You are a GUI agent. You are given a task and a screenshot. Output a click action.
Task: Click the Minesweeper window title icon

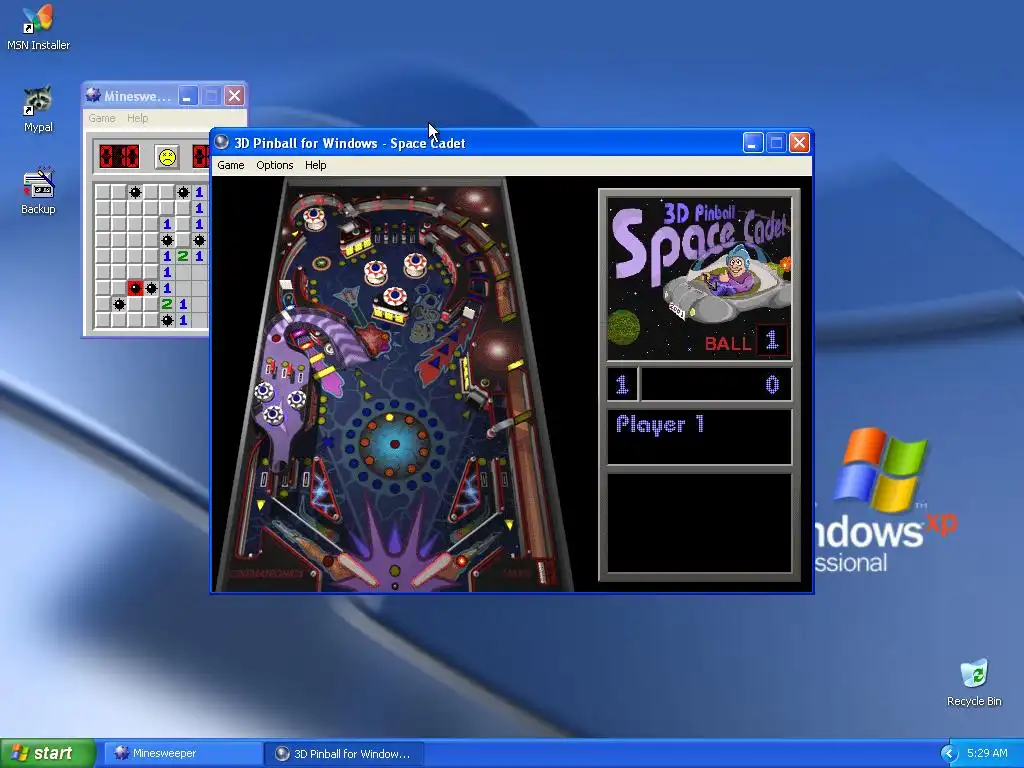(x=93, y=96)
